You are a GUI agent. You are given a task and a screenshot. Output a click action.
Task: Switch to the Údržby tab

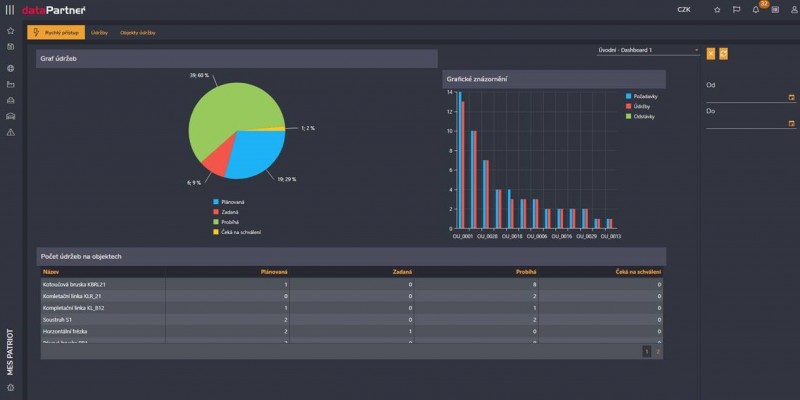[100, 33]
